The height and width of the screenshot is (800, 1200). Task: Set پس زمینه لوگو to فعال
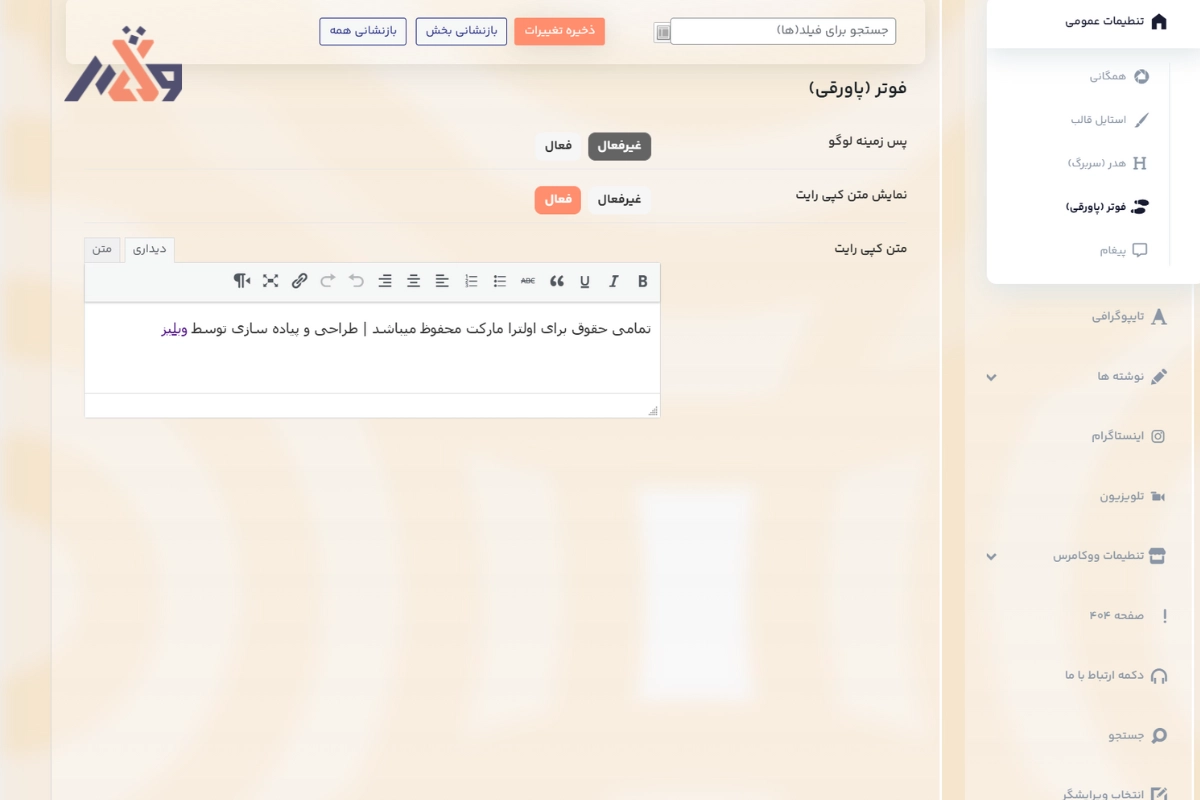point(558,146)
